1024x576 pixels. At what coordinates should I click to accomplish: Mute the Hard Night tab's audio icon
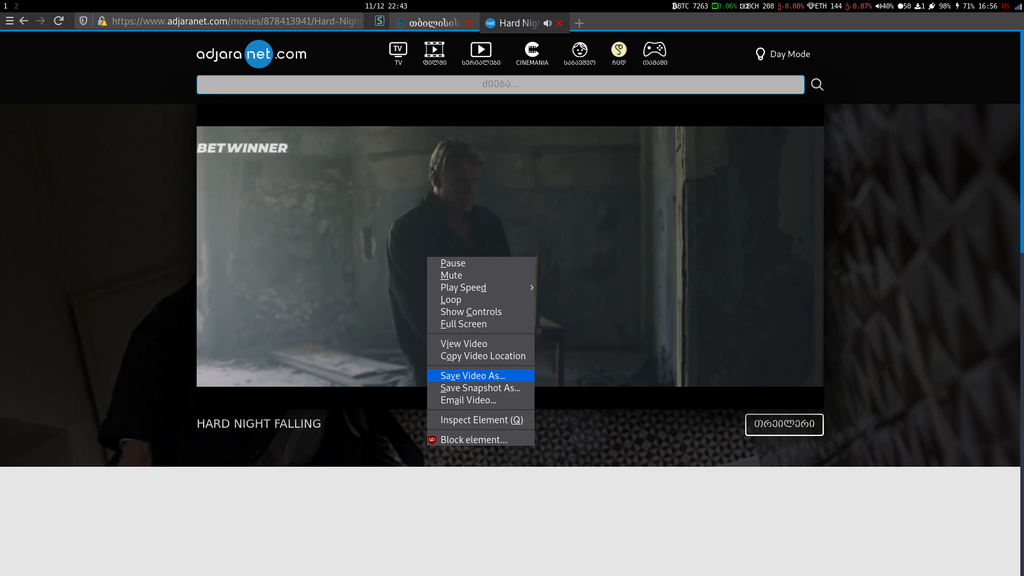coord(547,23)
